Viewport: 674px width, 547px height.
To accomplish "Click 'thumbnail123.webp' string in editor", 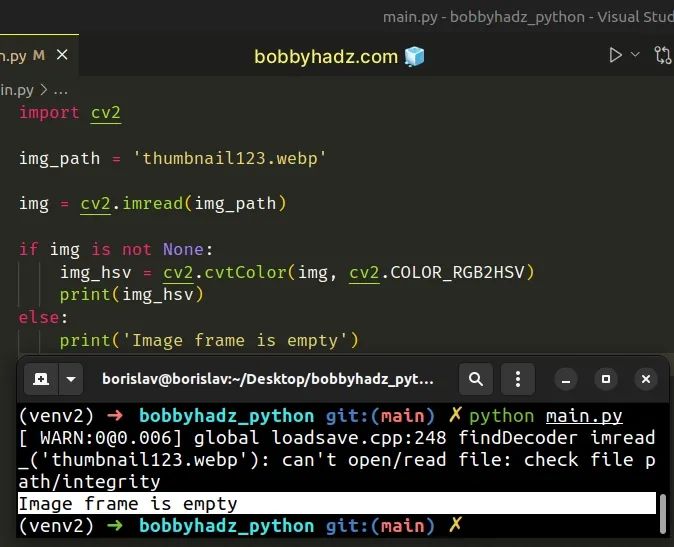I will click(x=230, y=158).
